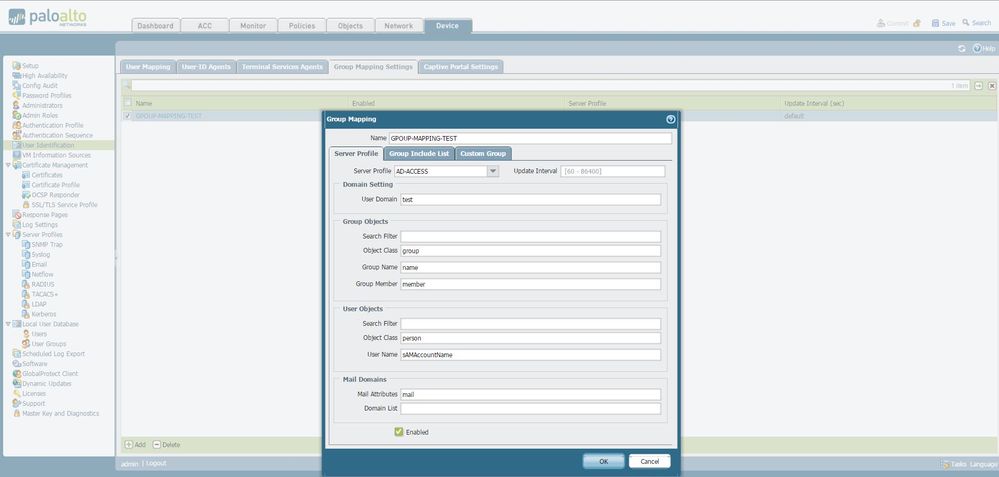
Task: Switch to Group Include List tab
Action: [x=419, y=153]
